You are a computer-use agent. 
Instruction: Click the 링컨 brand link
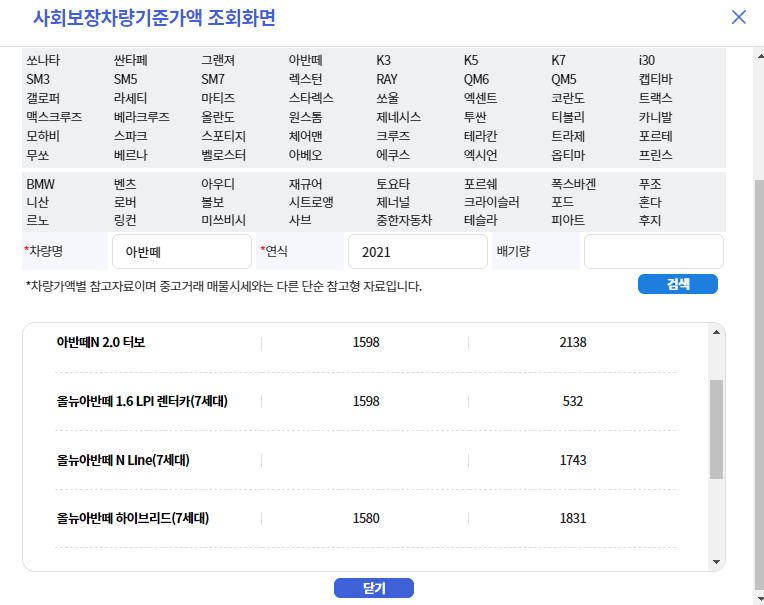(125, 220)
